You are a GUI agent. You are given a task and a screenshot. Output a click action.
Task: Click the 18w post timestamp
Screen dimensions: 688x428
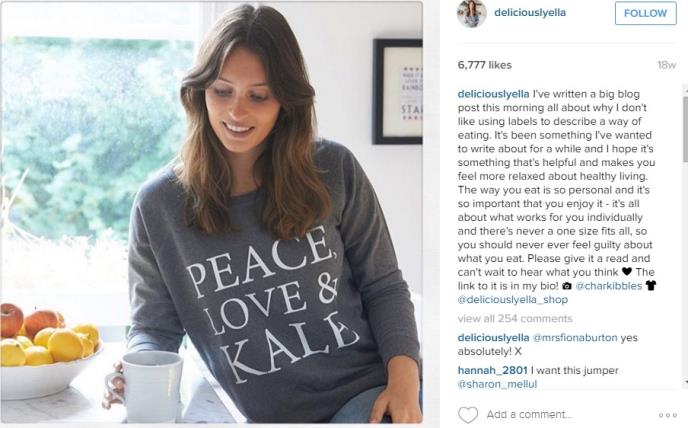tap(666, 65)
